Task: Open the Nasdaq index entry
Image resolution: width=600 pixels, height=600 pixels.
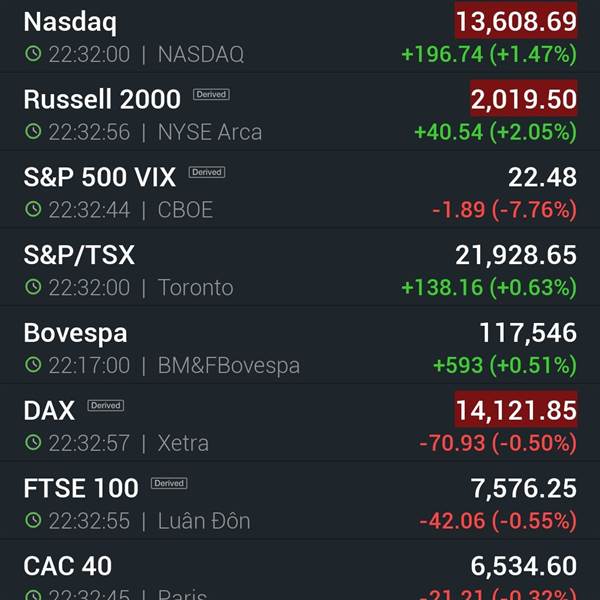Action: [x=300, y=37]
